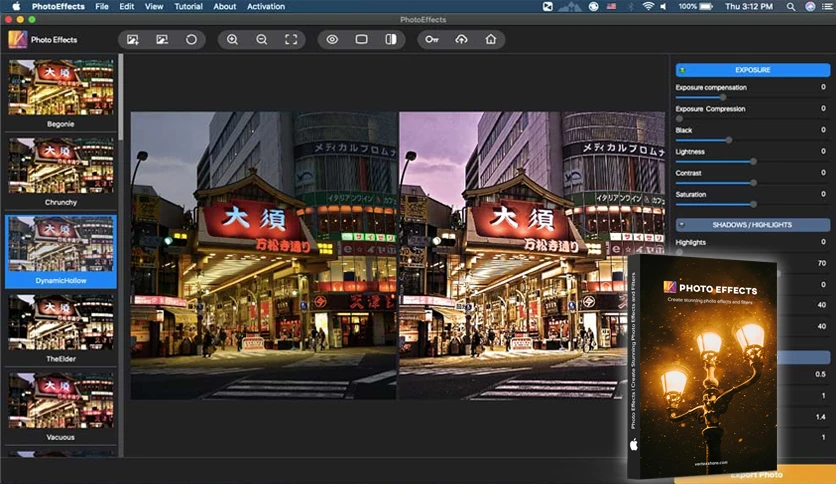Adjust the Saturation slider
This screenshot has height=484, width=836.
[753, 204]
